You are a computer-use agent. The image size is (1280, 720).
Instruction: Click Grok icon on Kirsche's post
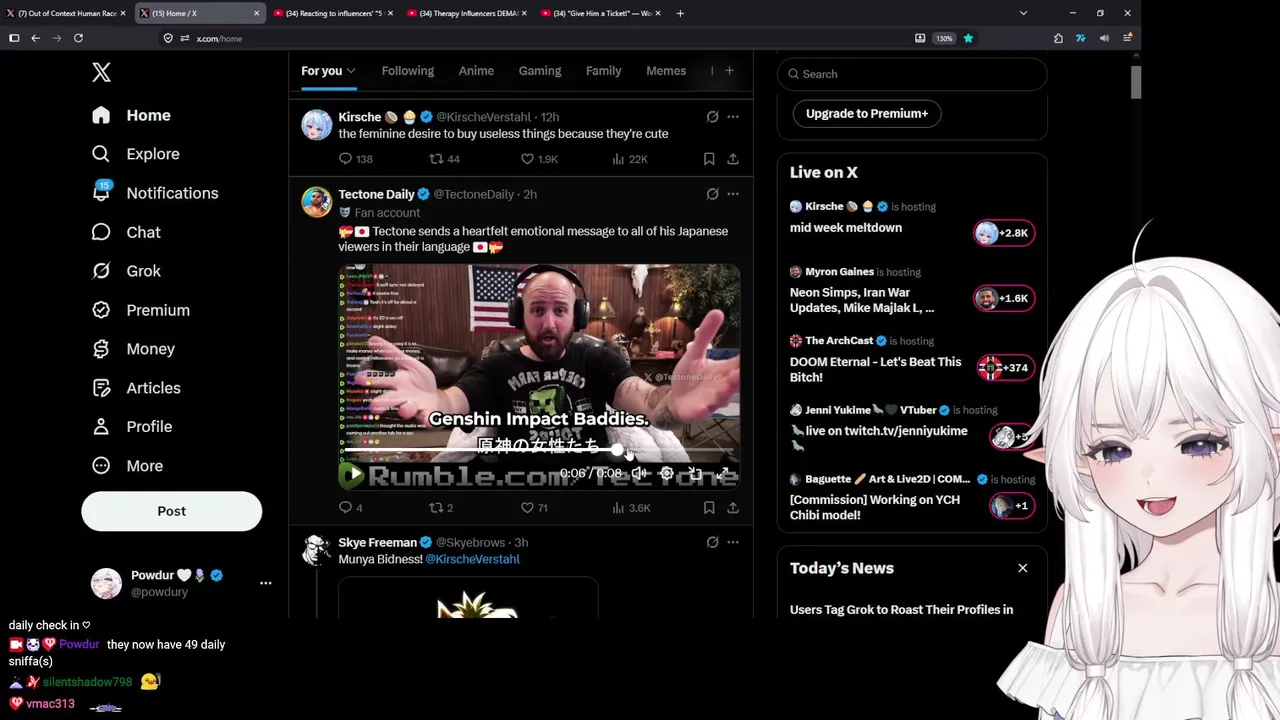click(x=712, y=117)
